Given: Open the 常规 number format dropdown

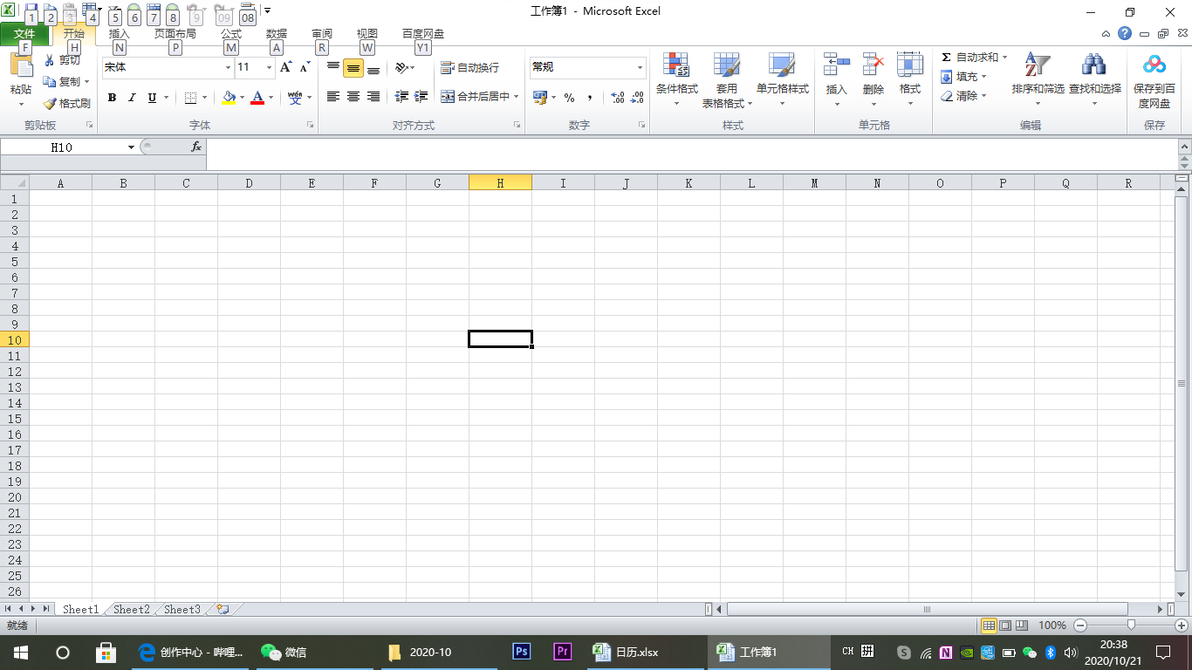Looking at the screenshot, I should click(x=639, y=67).
